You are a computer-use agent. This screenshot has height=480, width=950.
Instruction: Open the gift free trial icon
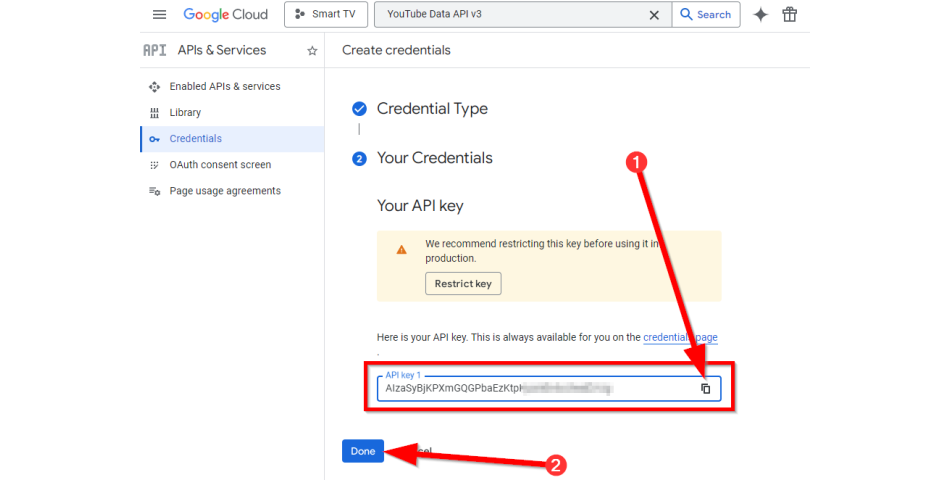pyautogui.click(x=790, y=15)
